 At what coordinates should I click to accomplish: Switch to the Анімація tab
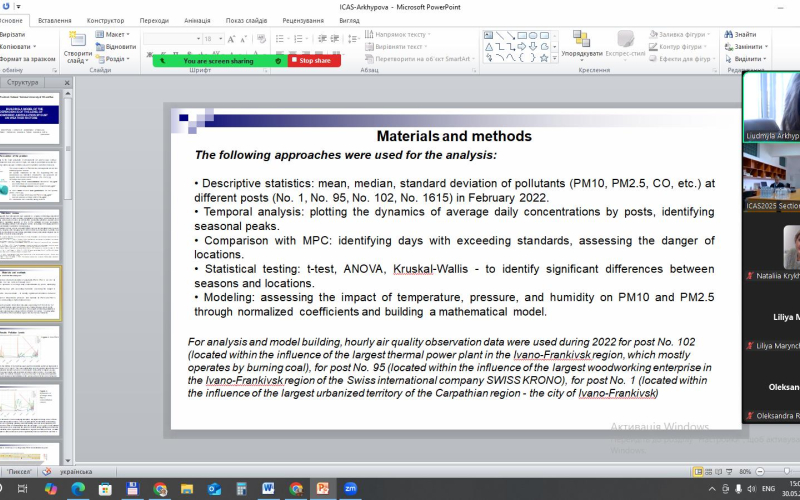197,20
